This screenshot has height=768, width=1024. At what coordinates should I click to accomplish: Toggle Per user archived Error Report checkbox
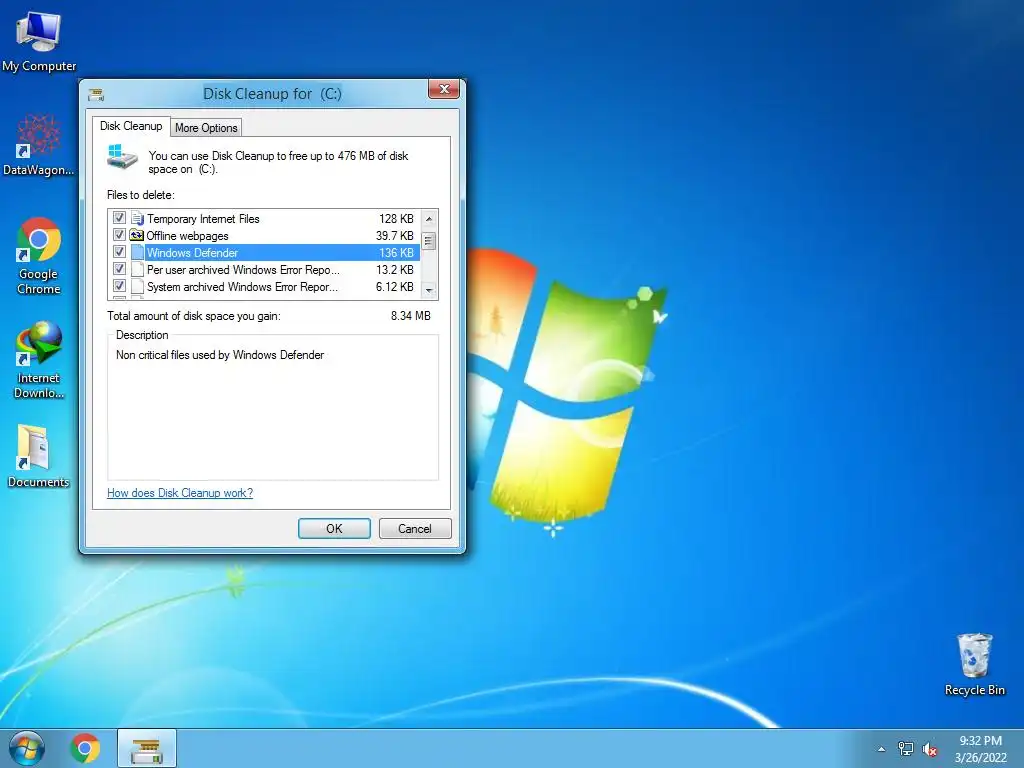[119, 269]
